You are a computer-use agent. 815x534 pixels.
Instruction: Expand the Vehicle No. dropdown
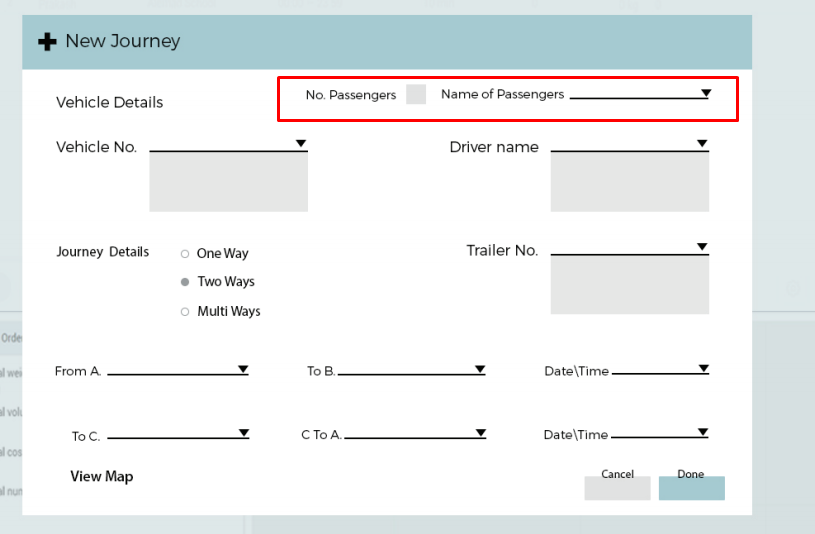[x=300, y=144]
